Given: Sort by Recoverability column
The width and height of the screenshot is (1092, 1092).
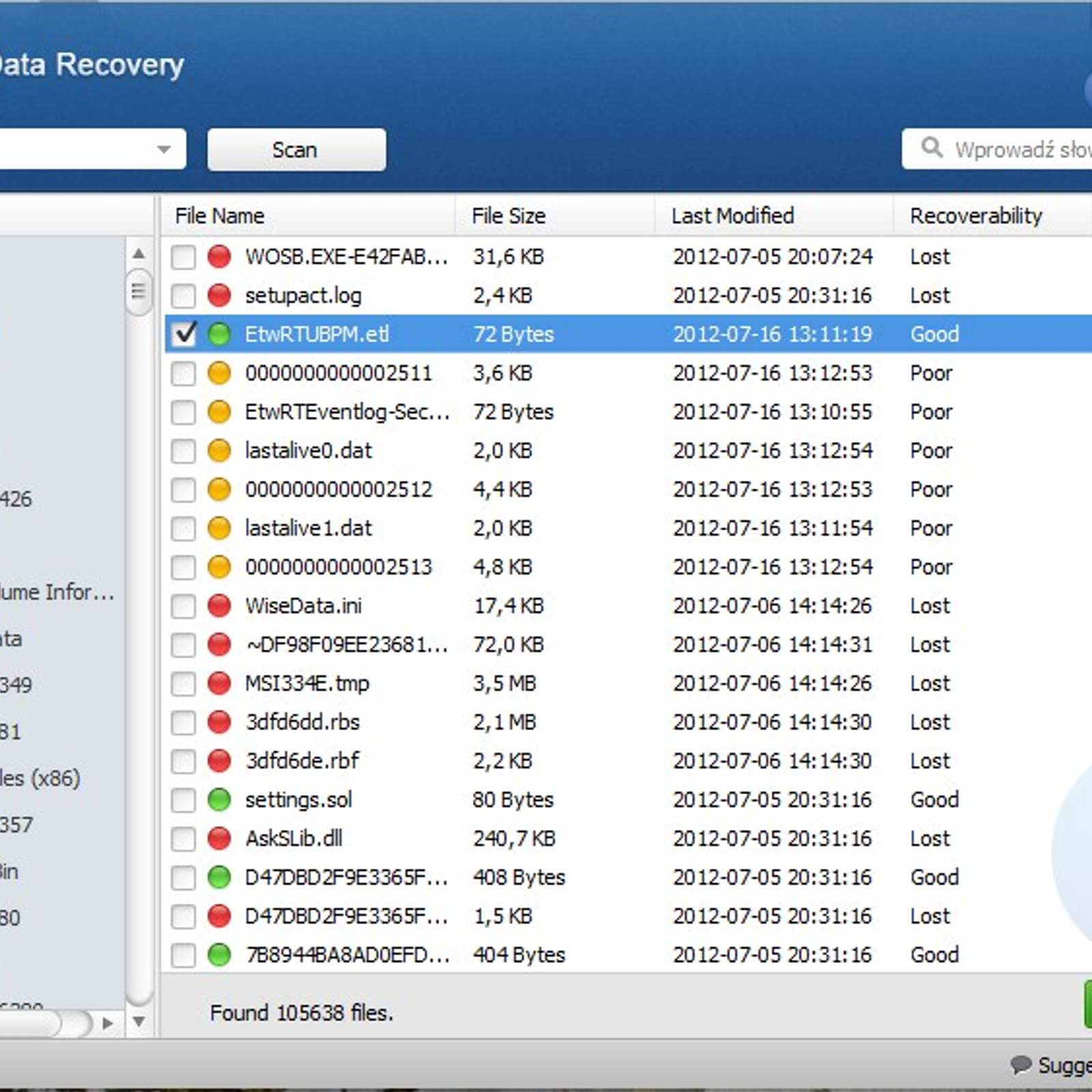Looking at the screenshot, I should (993, 216).
